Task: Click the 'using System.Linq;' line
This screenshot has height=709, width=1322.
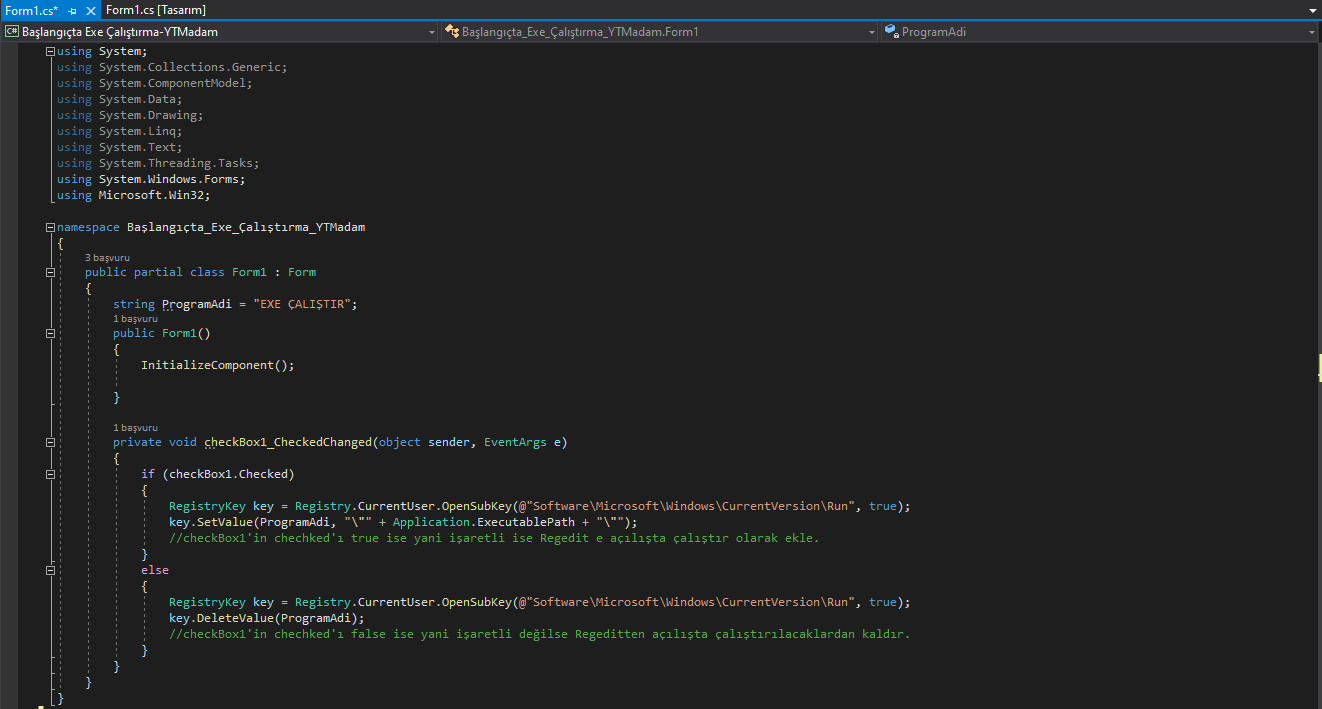Action: (x=120, y=131)
